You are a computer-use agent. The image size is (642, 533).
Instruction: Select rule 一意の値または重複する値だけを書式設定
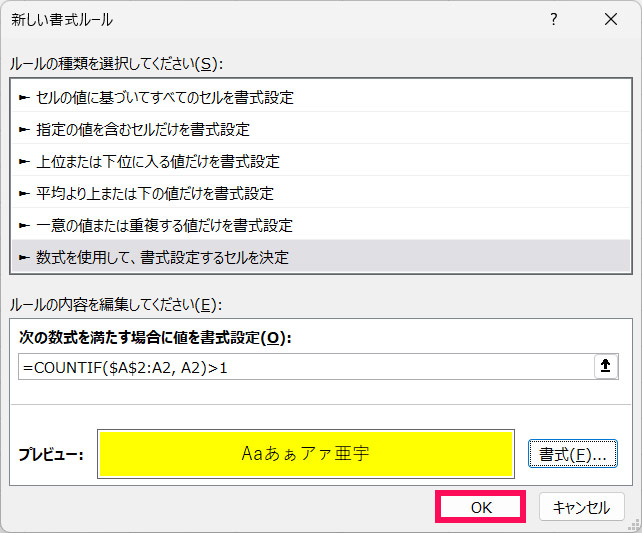coord(321,225)
